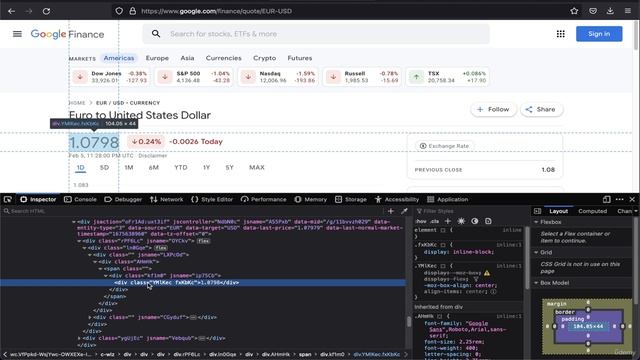Click the warning icon next to -moz-box
The height and width of the screenshot is (360, 640).
[487, 273]
